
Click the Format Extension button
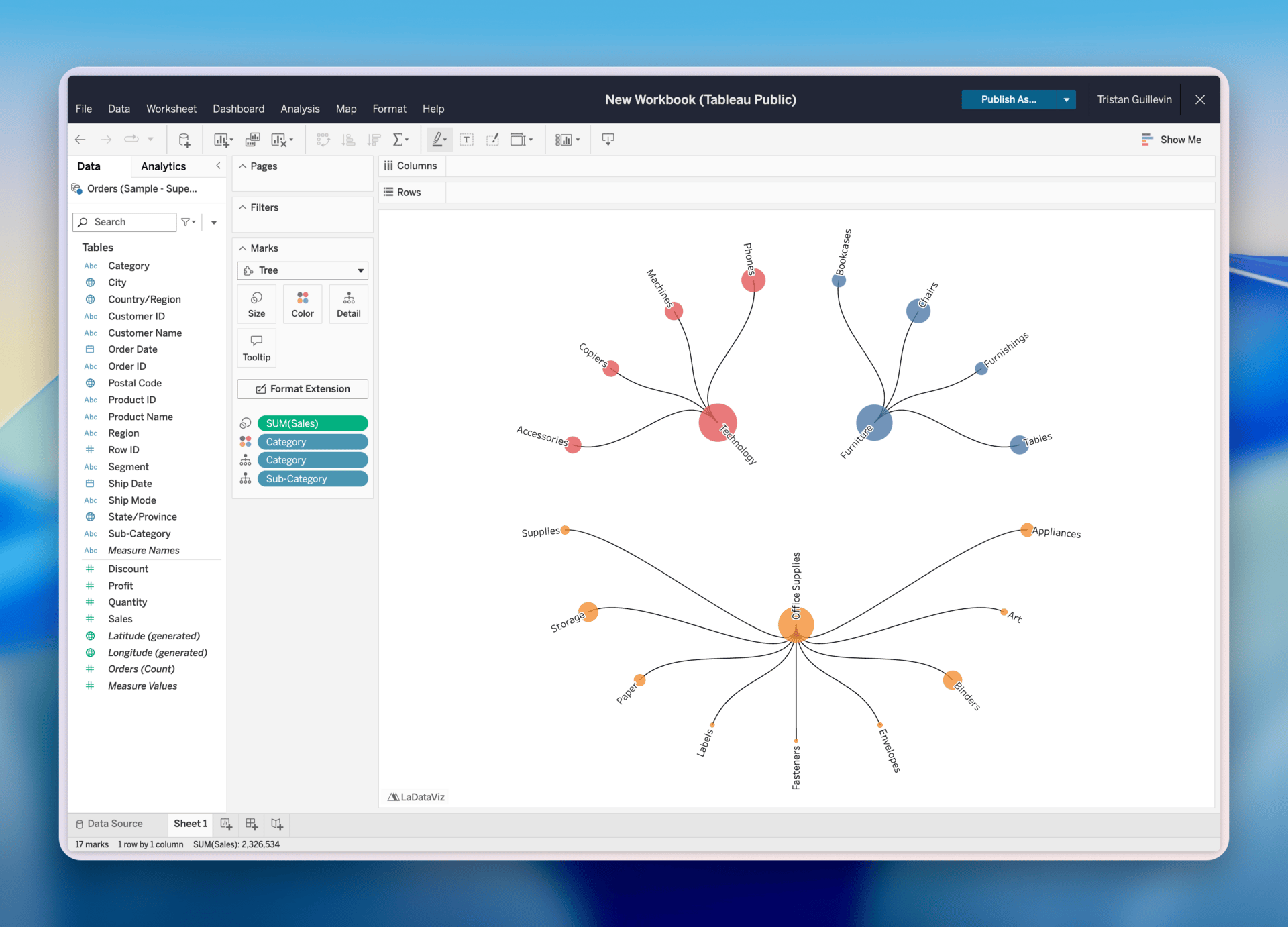pyautogui.click(x=303, y=389)
